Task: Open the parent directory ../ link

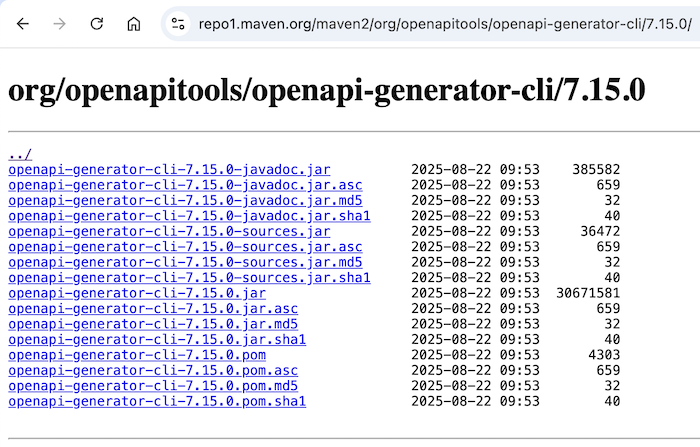Action: (x=20, y=155)
